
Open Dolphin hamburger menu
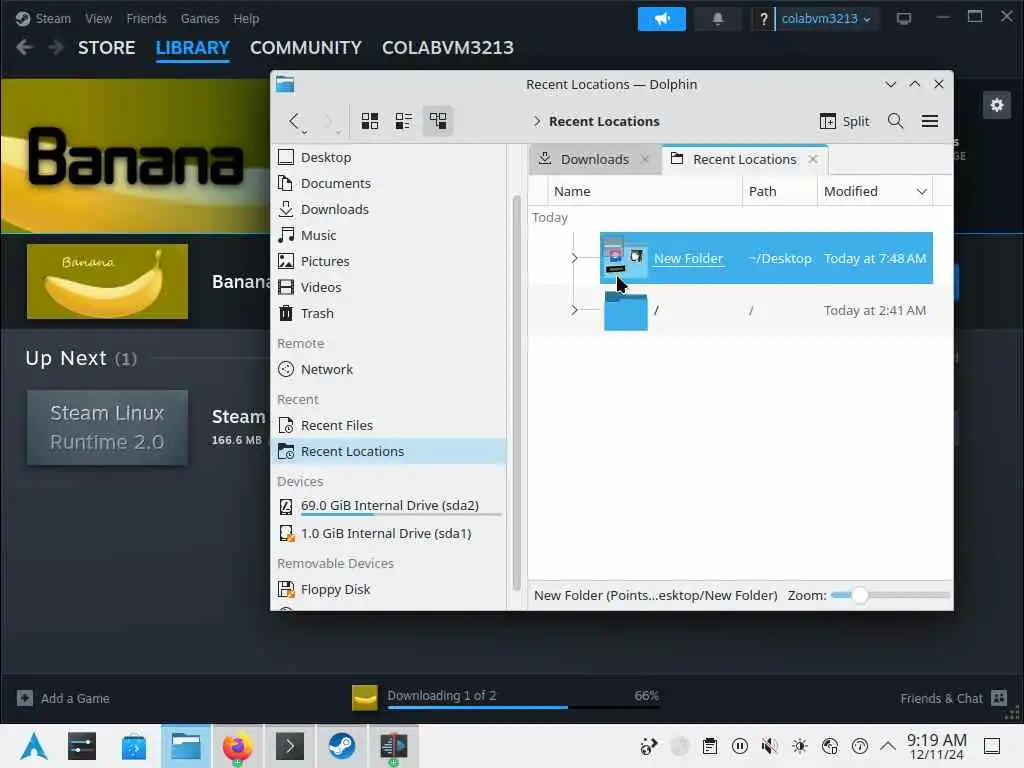929,121
